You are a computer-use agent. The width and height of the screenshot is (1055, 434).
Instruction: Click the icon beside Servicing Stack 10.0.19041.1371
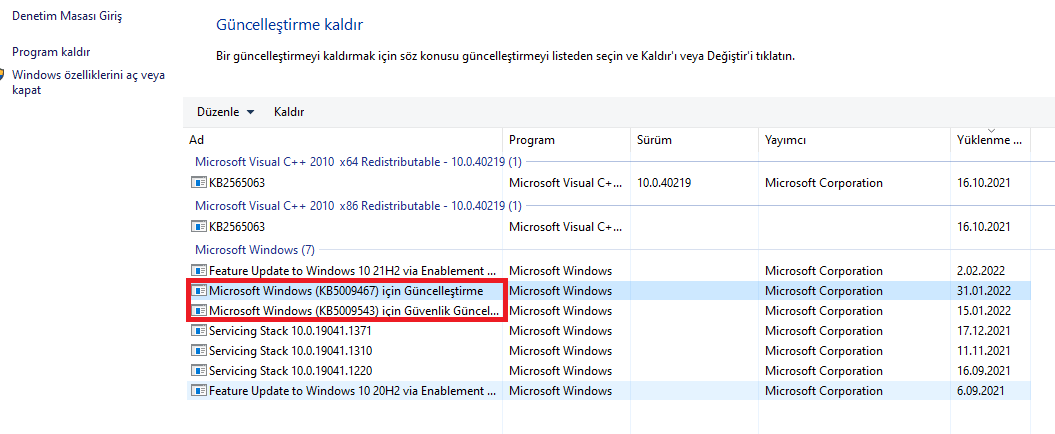[x=198, y=330]
